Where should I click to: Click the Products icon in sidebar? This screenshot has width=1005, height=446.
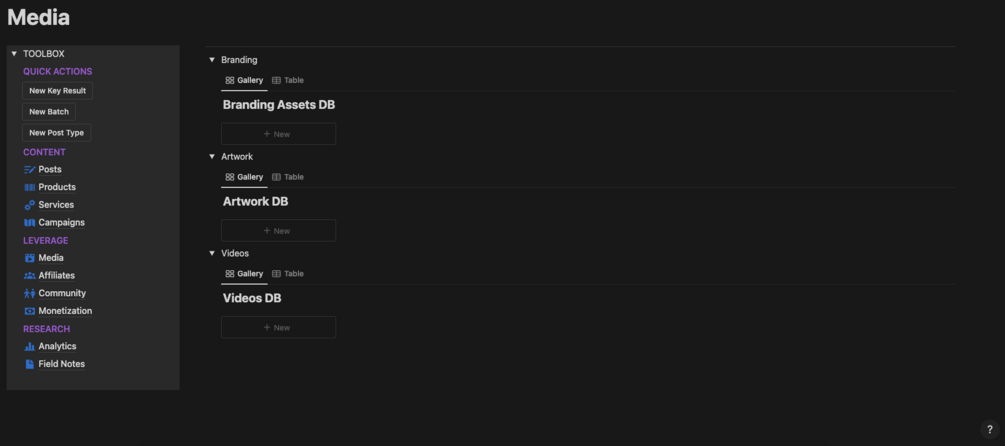[x=29, y=187]
